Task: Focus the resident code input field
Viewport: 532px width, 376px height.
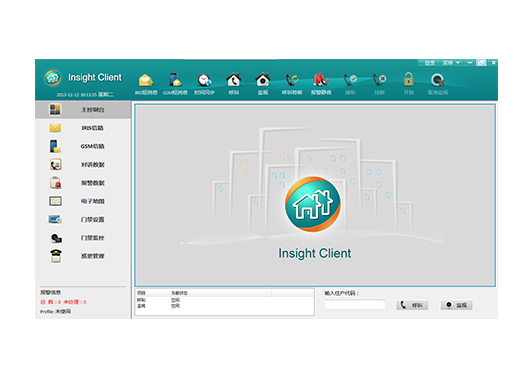Action: [x=355, y=304]
